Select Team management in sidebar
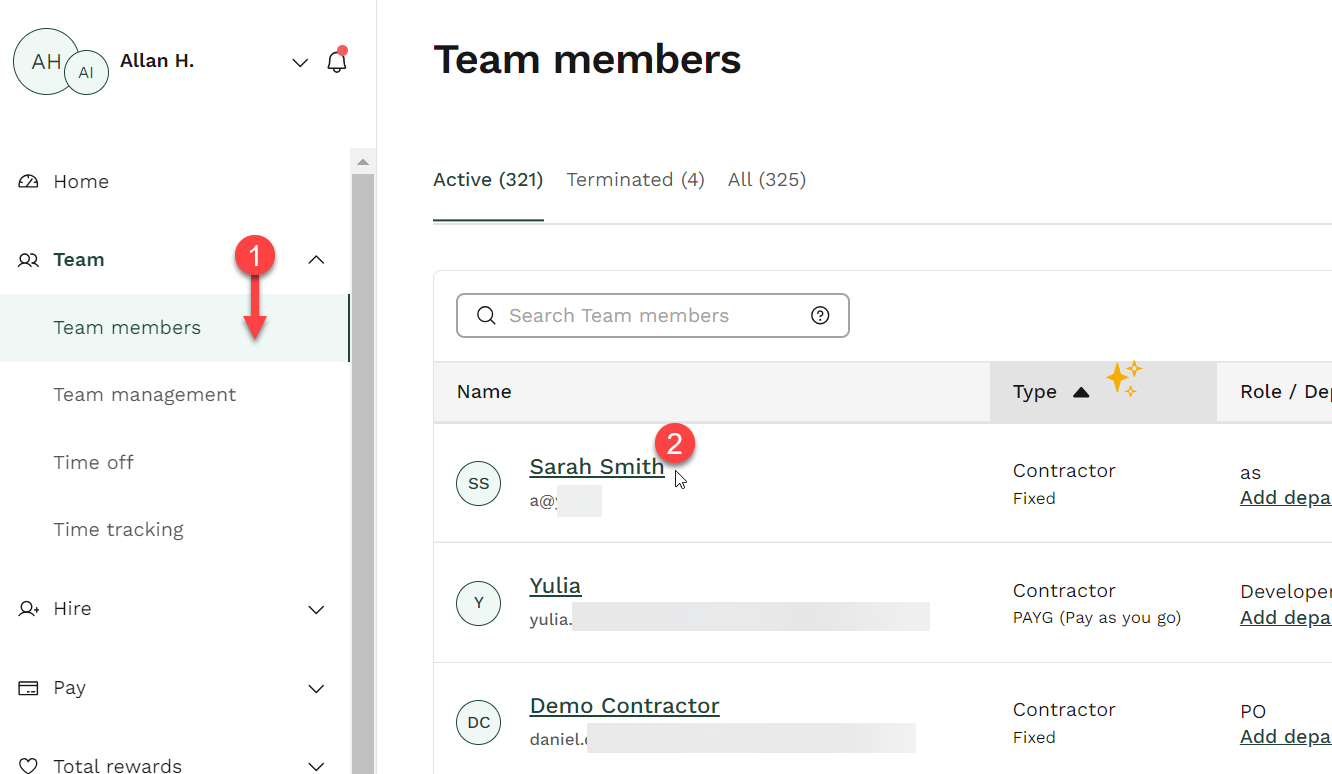This screenshot has height=774, width=1332. click(145, 394)
